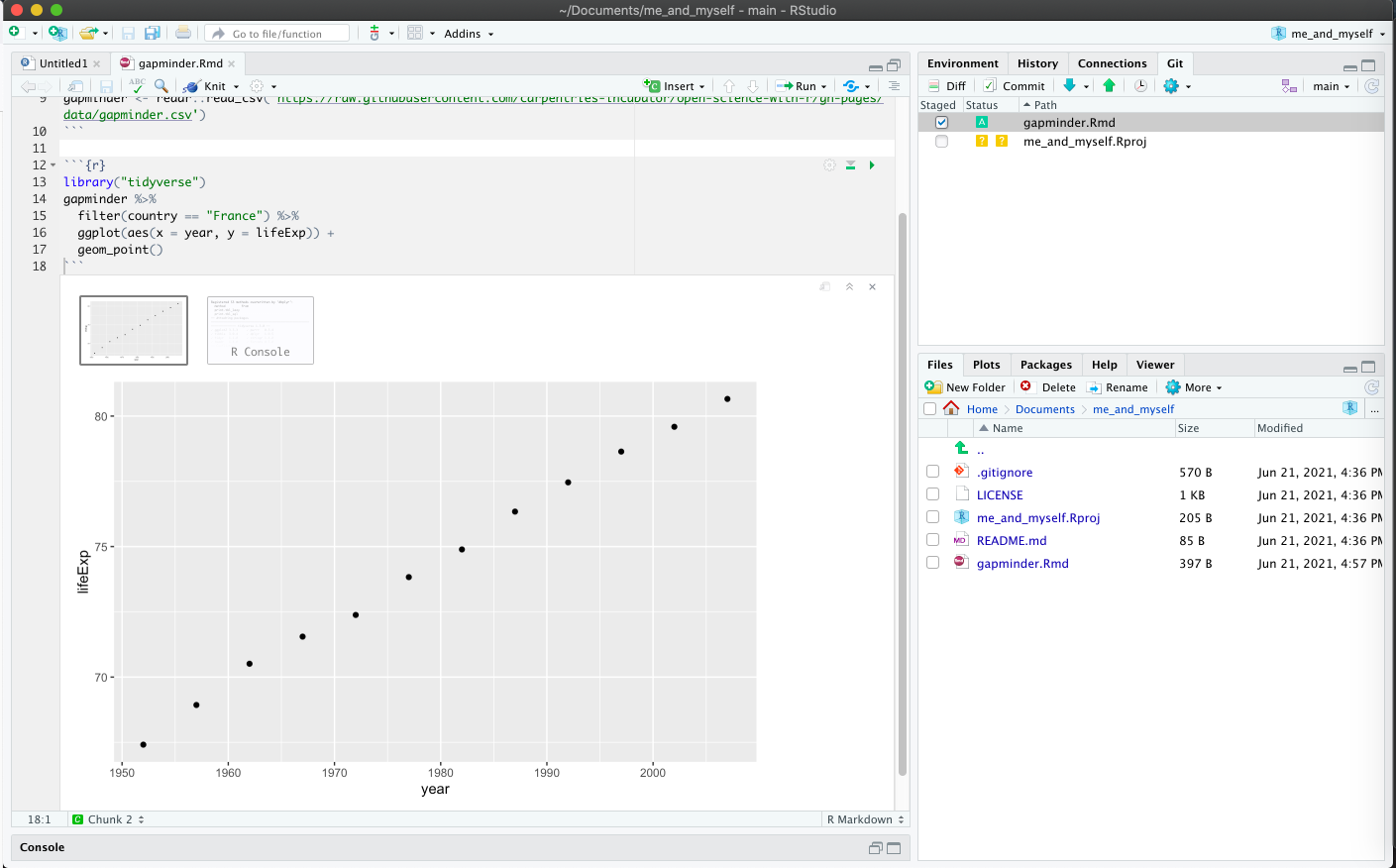
Task: Switch to the Untitled1 tab
Action: 62,63
